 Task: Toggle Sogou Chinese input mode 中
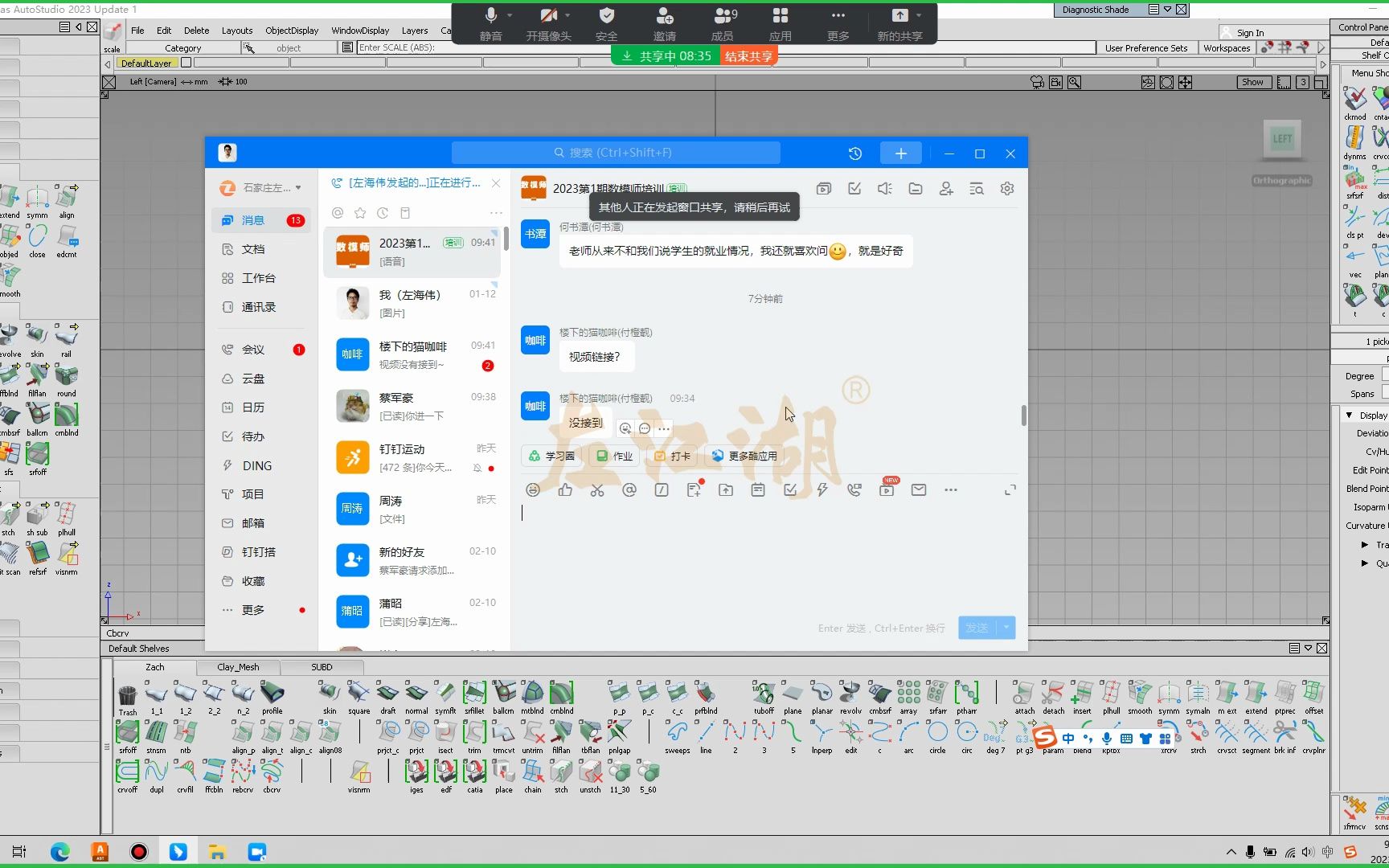point(1068,738)
